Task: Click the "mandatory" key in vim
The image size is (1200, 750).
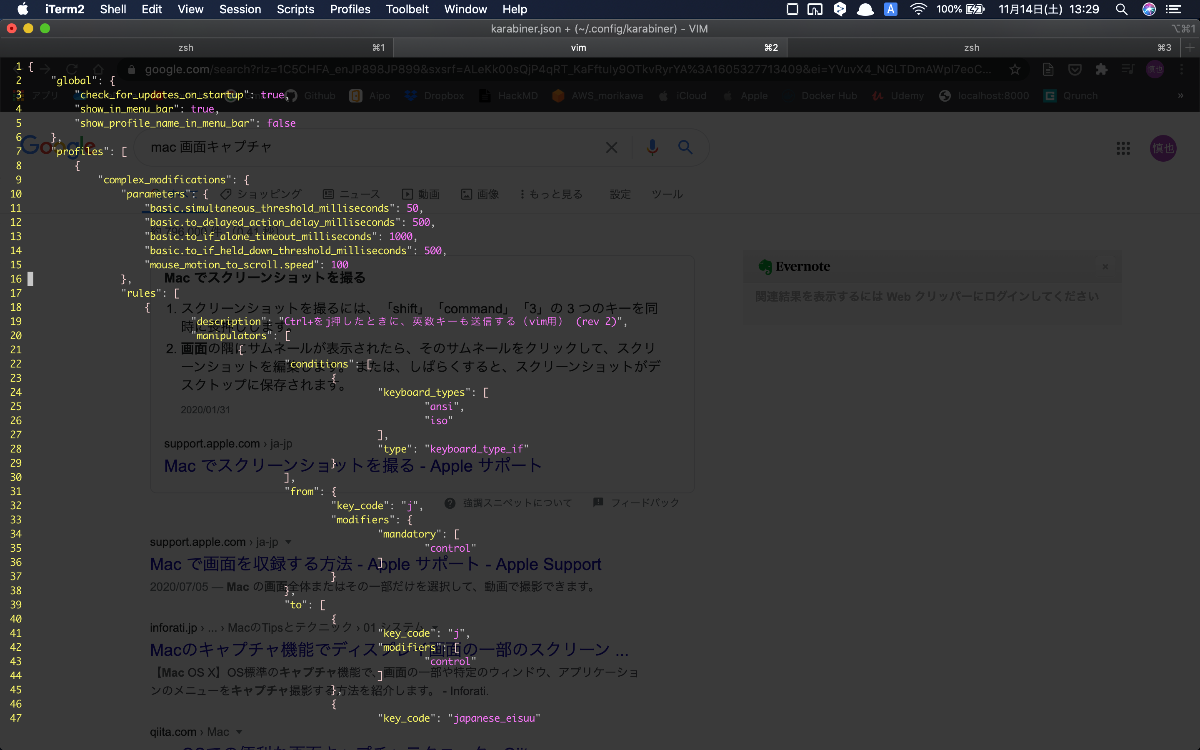Action: coord(409,534)
